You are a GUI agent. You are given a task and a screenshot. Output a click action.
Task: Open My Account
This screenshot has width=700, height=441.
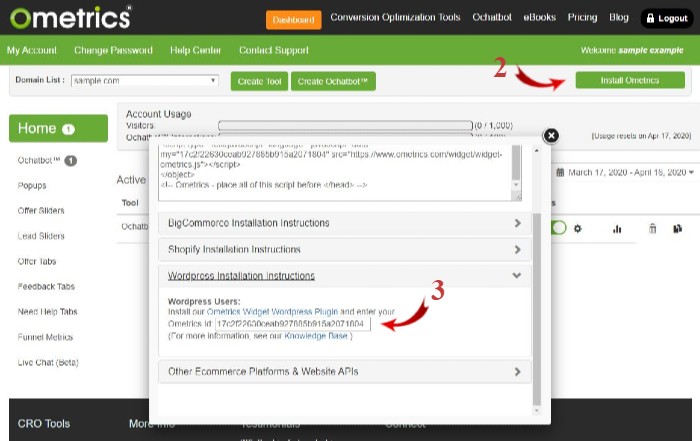pos(32,50)
